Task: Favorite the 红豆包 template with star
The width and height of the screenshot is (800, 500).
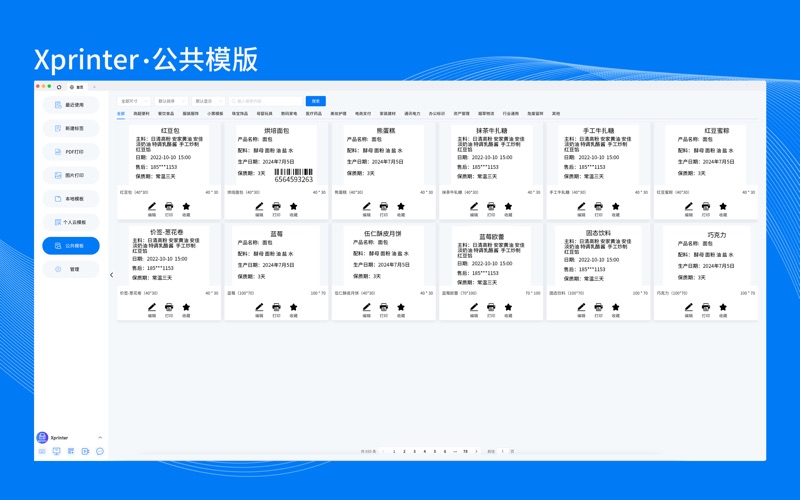Action: (186, 207)
